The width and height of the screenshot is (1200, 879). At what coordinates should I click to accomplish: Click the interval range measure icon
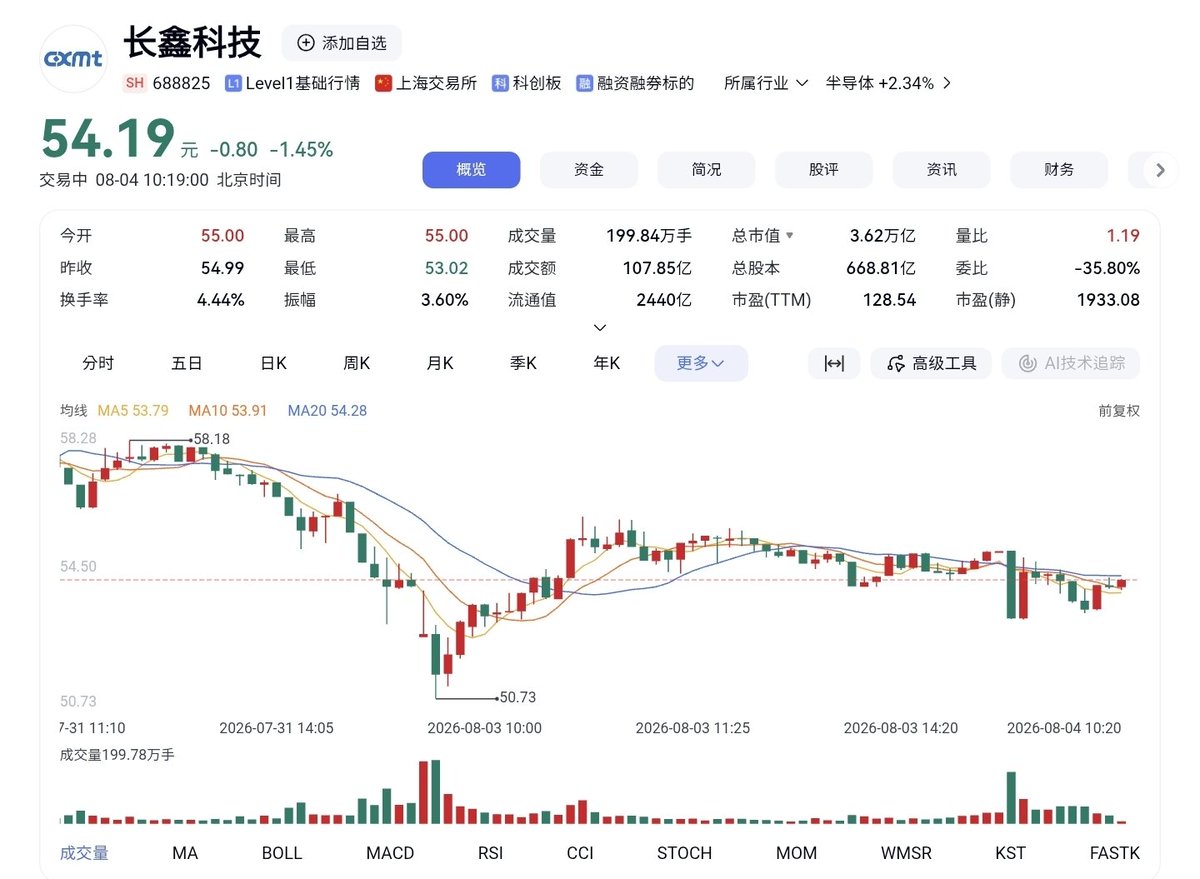(834, 363)
